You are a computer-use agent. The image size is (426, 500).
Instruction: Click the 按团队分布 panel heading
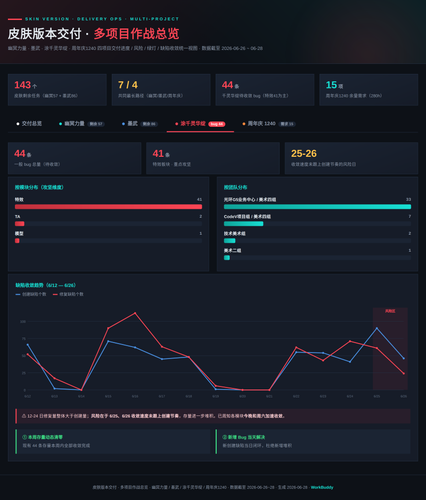[x=235, y=187]
